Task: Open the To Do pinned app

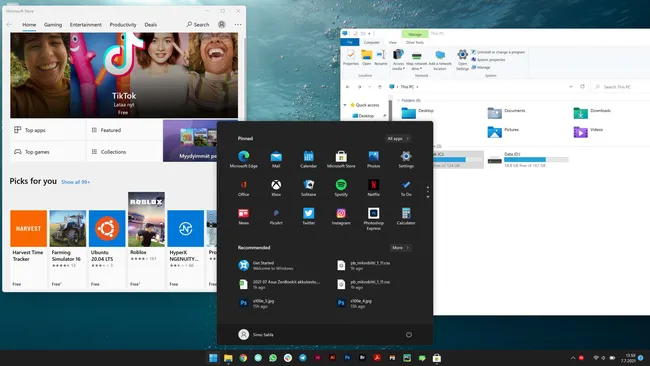Action: [406, 188]
